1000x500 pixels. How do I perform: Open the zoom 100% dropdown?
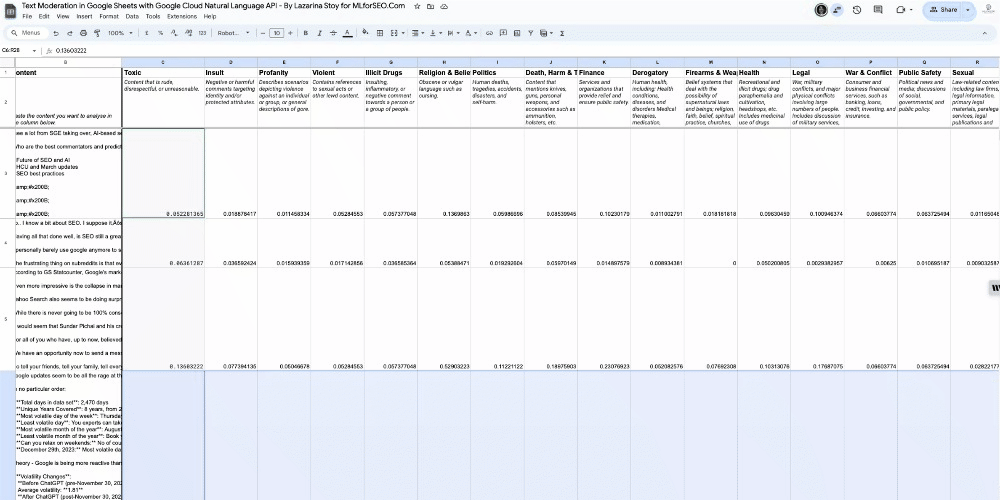click(120, 33)
